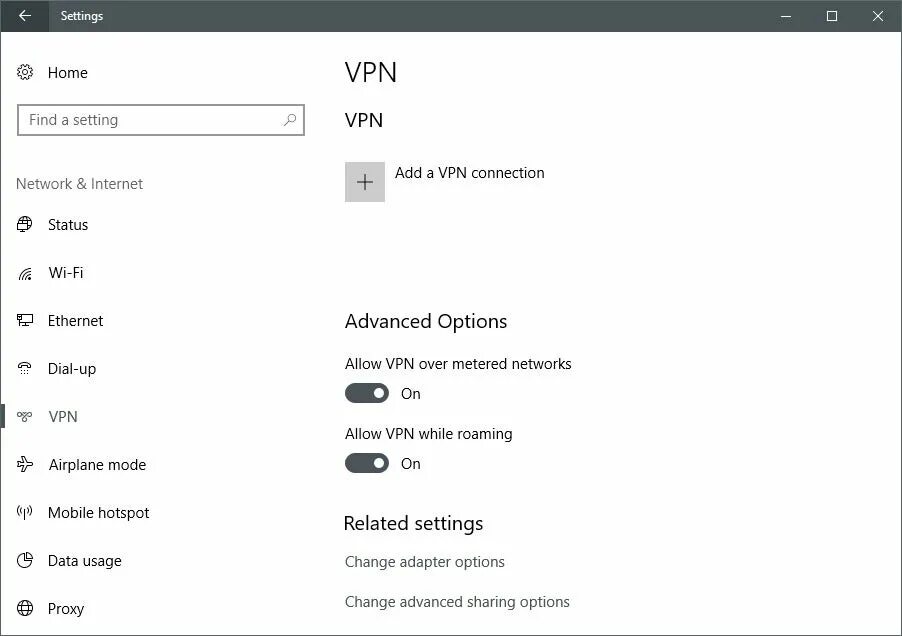Select the Mobile hotspot antenna icon
Viewport: 902px width, 636px height.
tap(25, 512)
